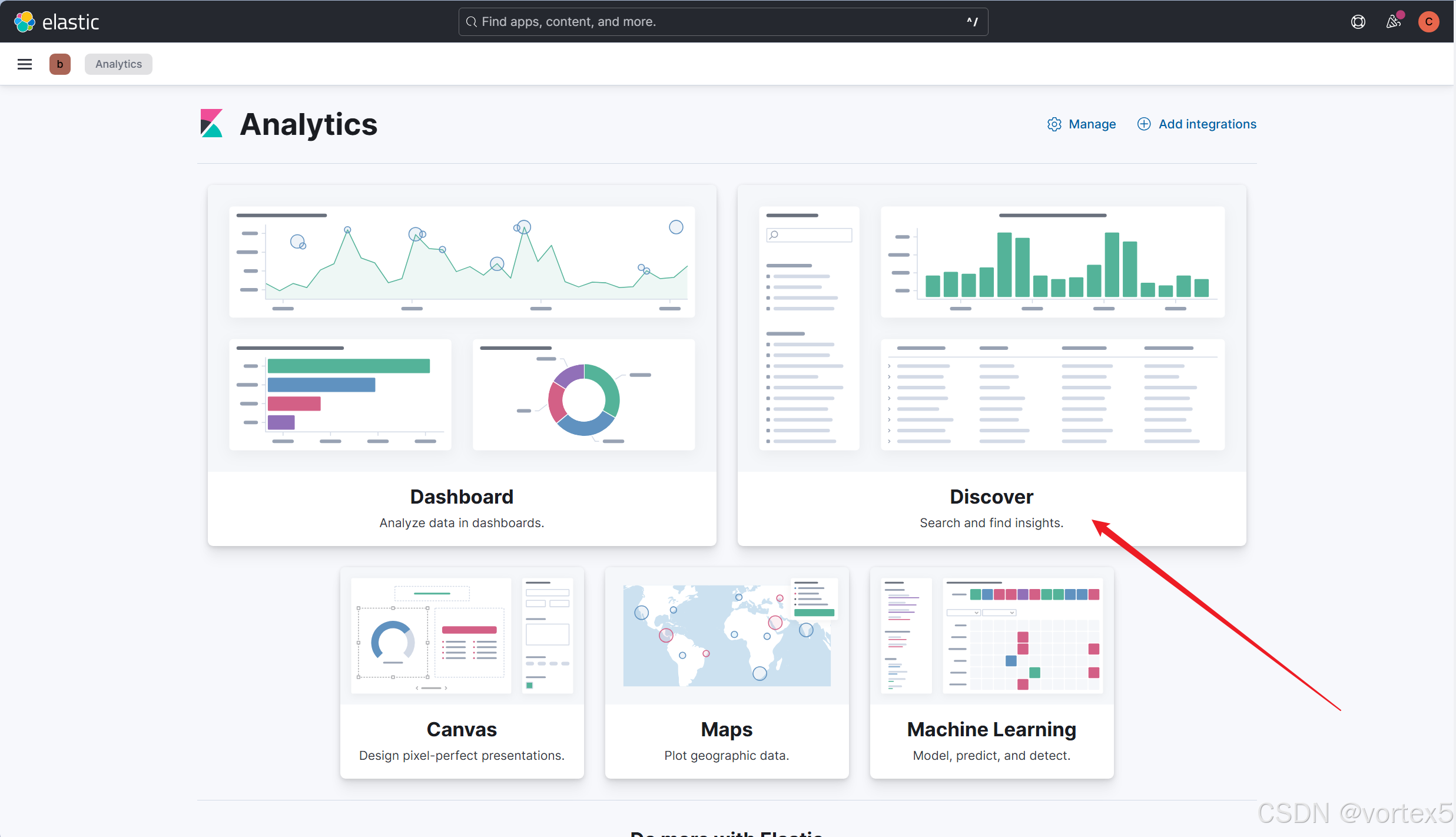1456x837 pixels.
Task: Click the Kibana Analytics logo icon
Action: [211, 123]
